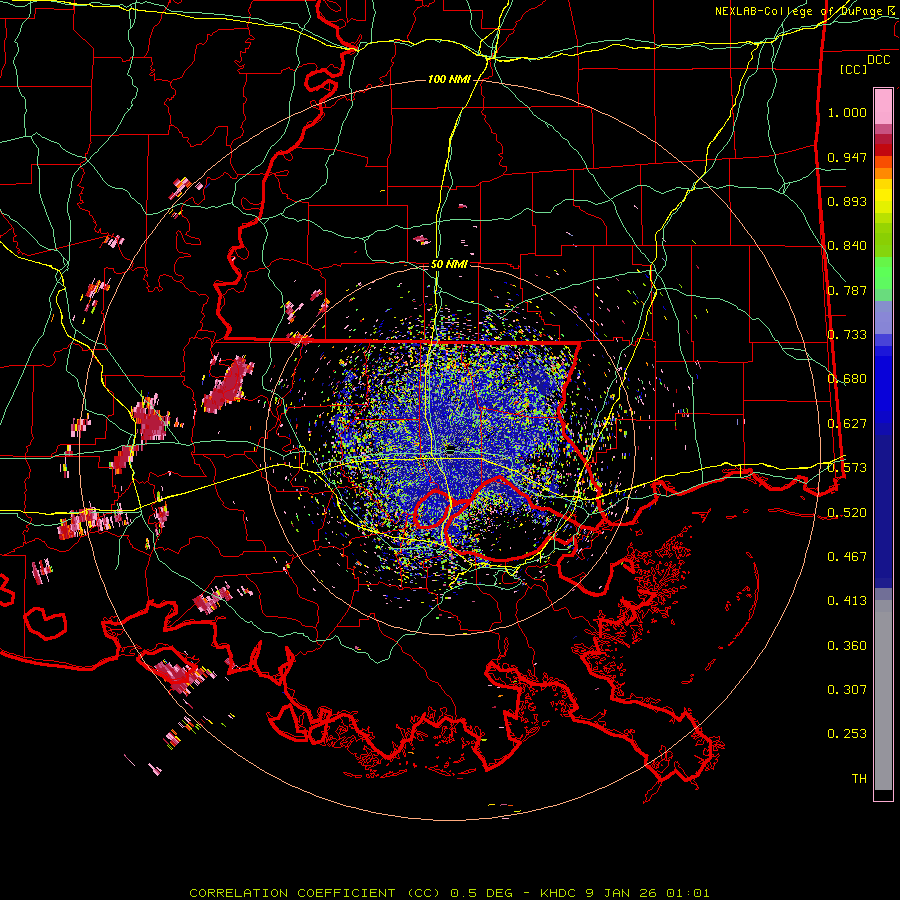The image size is (900, 900).
Task: Click the 0.627 legend value
Action: [847, 424]
